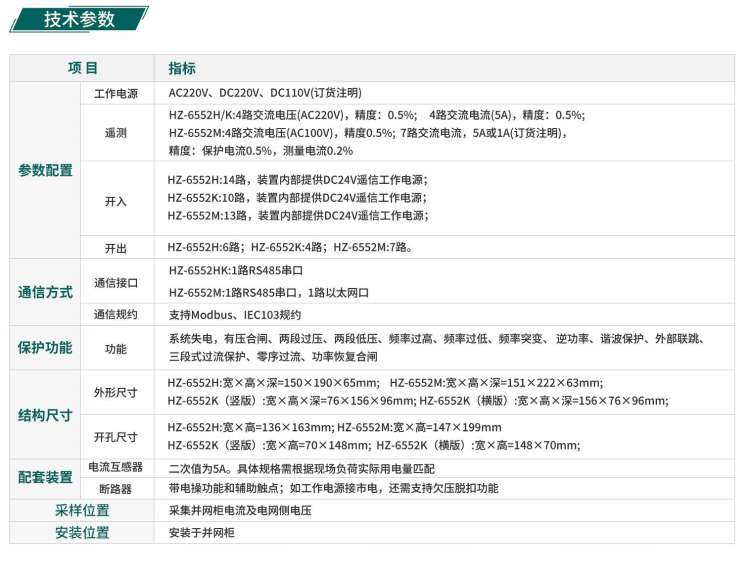The image size is (750, 577).
Task: Select the HZ-6552K（竖版）76×156×96mm line
Action: [418, 401]
